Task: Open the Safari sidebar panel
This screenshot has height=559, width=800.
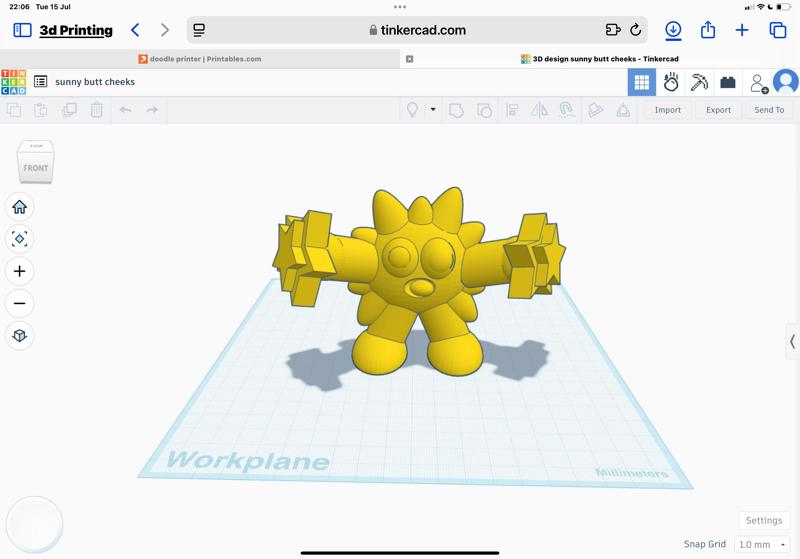Action: [22, 30]
